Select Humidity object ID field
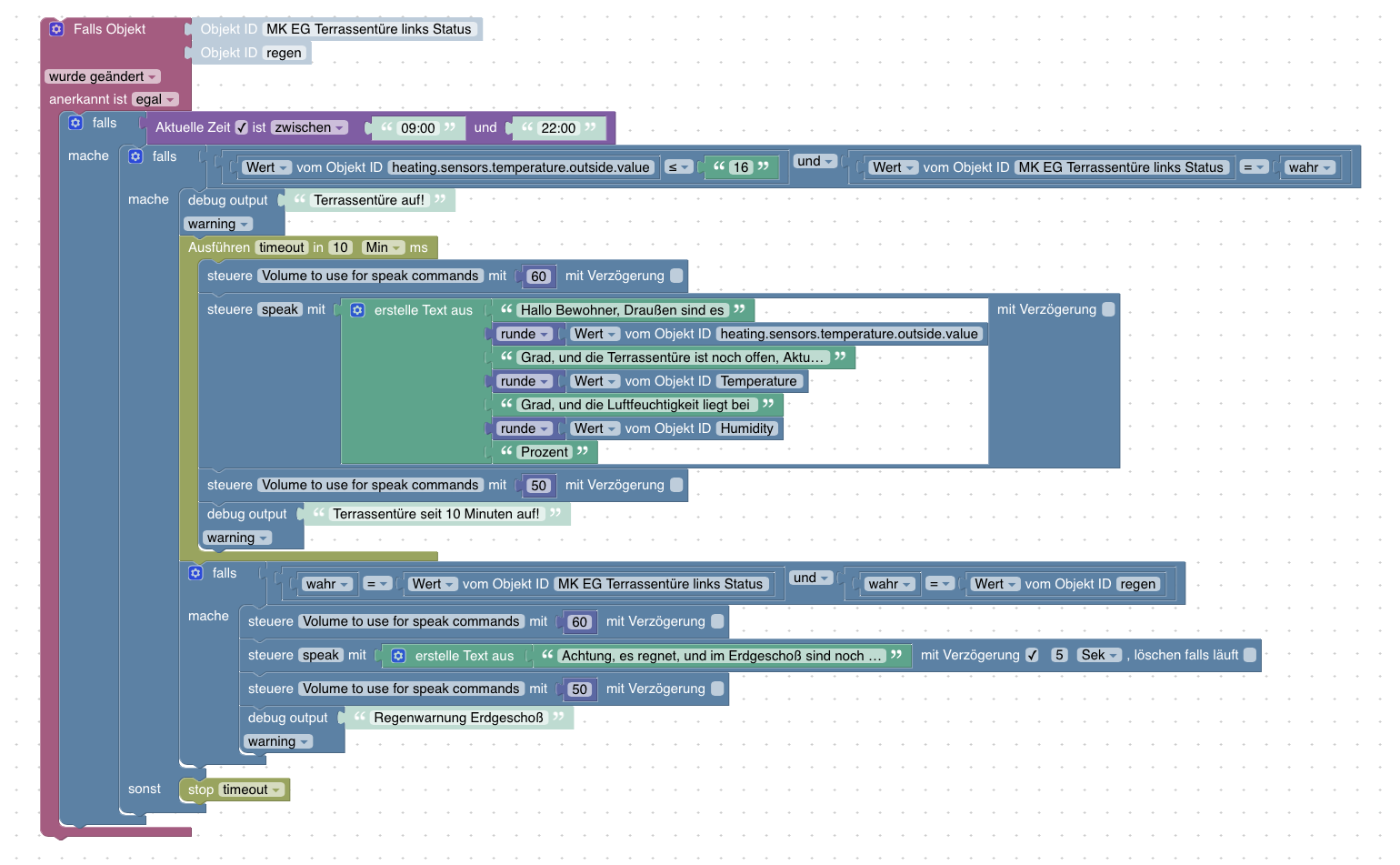 coord(747,428)
